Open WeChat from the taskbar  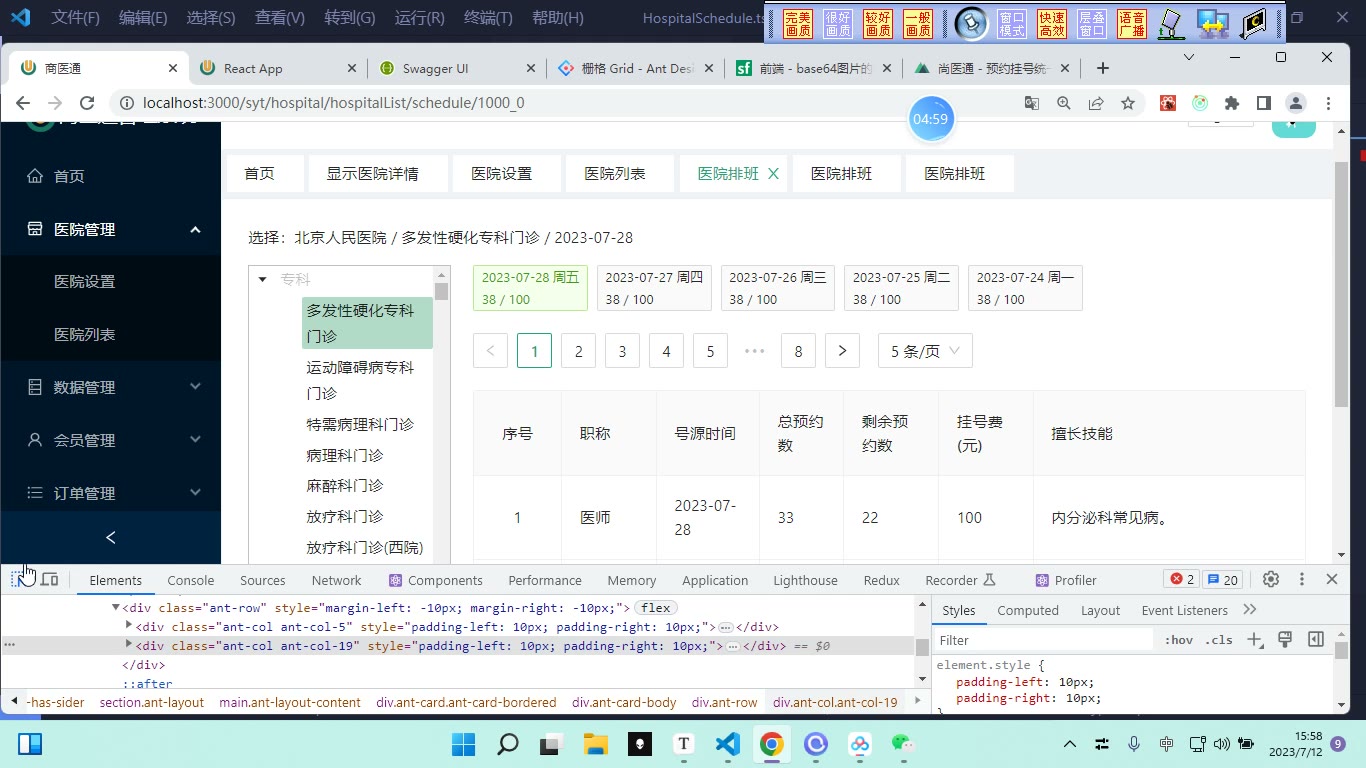pos(903,744)
